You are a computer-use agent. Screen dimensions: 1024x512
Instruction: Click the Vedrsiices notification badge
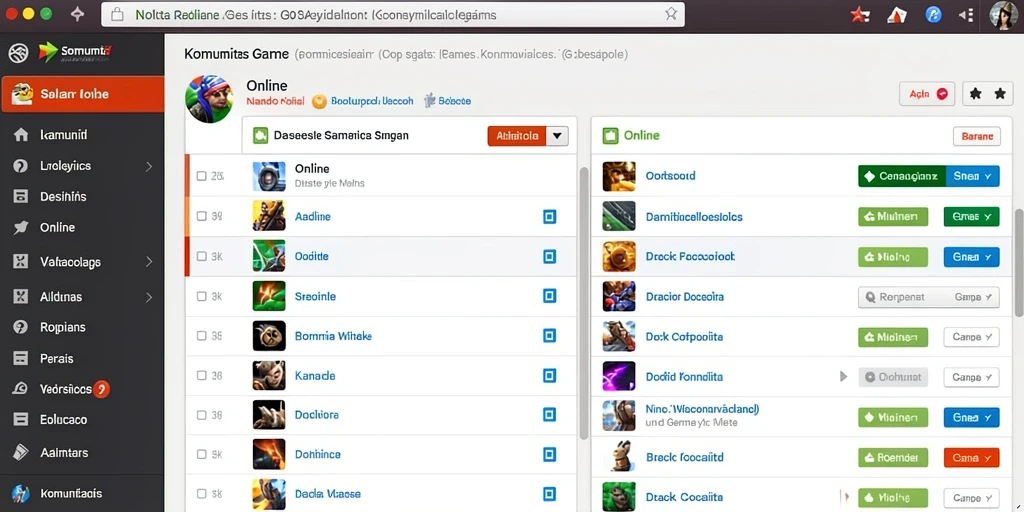coord(101,390)
